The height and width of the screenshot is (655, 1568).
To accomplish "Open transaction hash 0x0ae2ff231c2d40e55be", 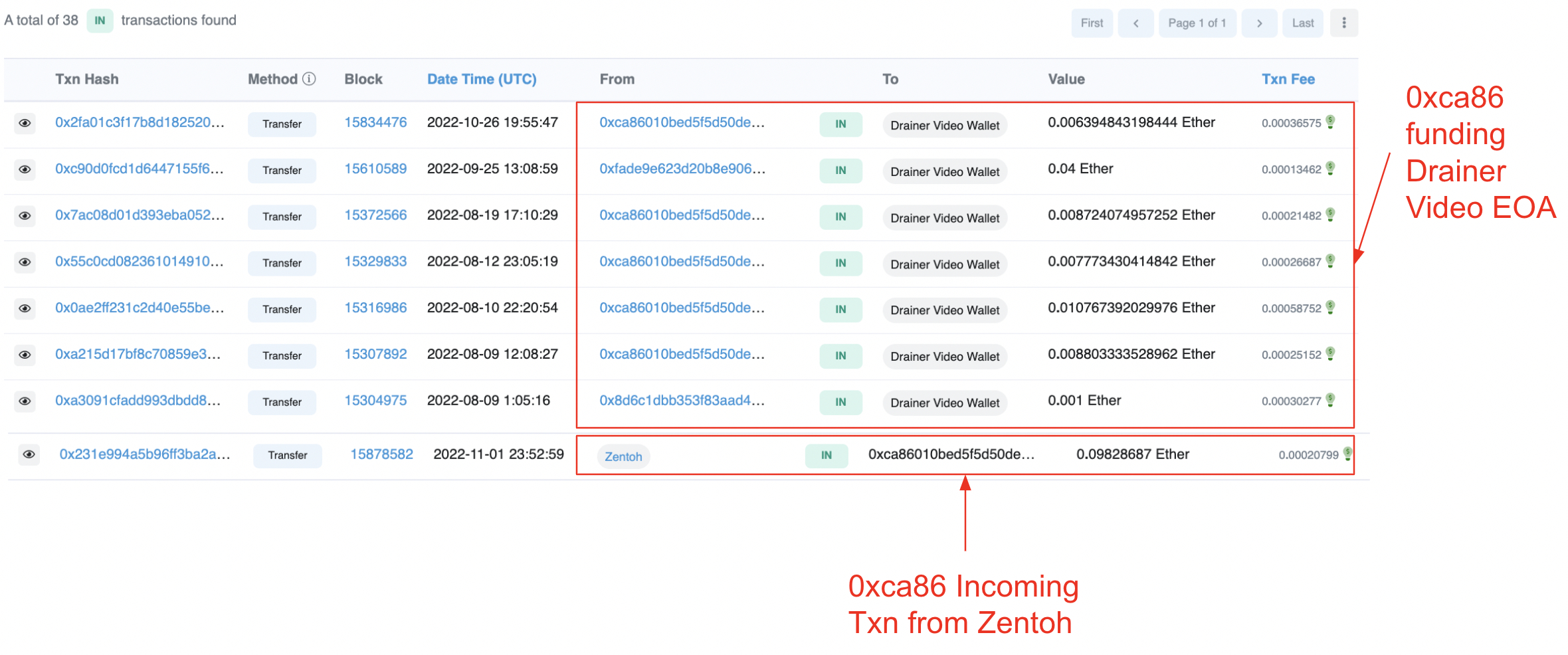I will (x=140, y=308).
